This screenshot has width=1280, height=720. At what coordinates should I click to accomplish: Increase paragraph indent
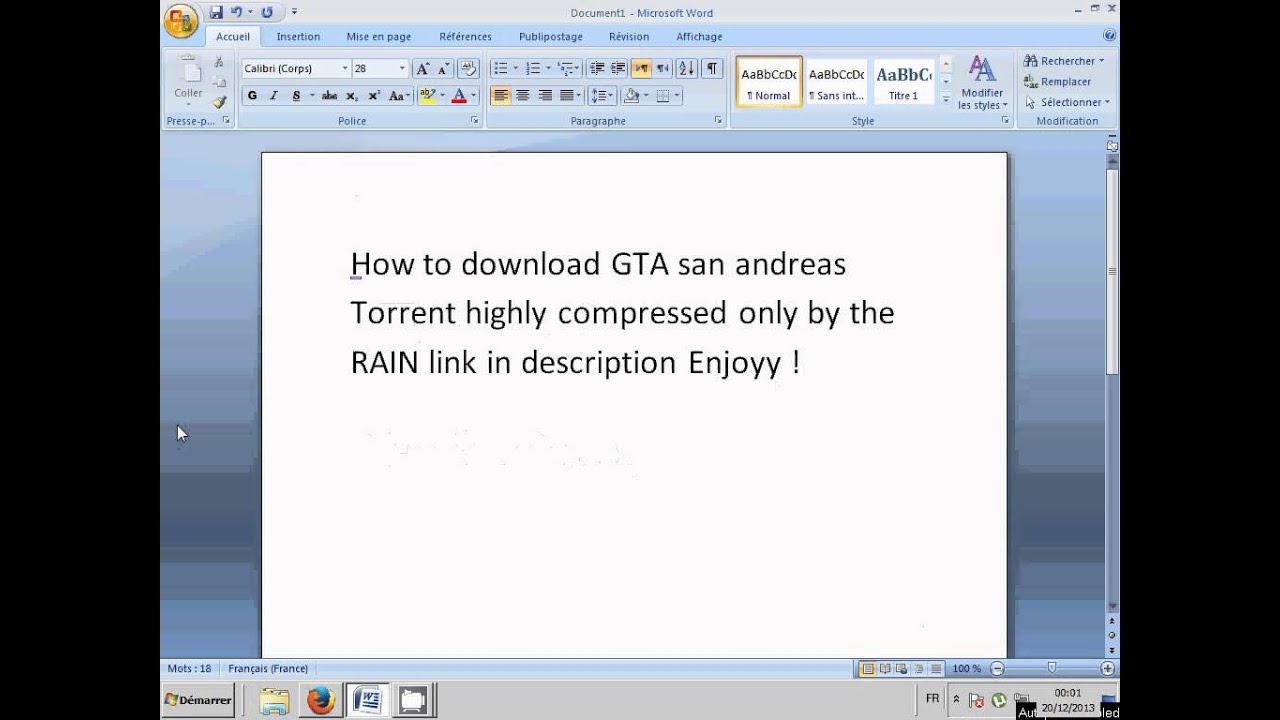tap(618, 68)
